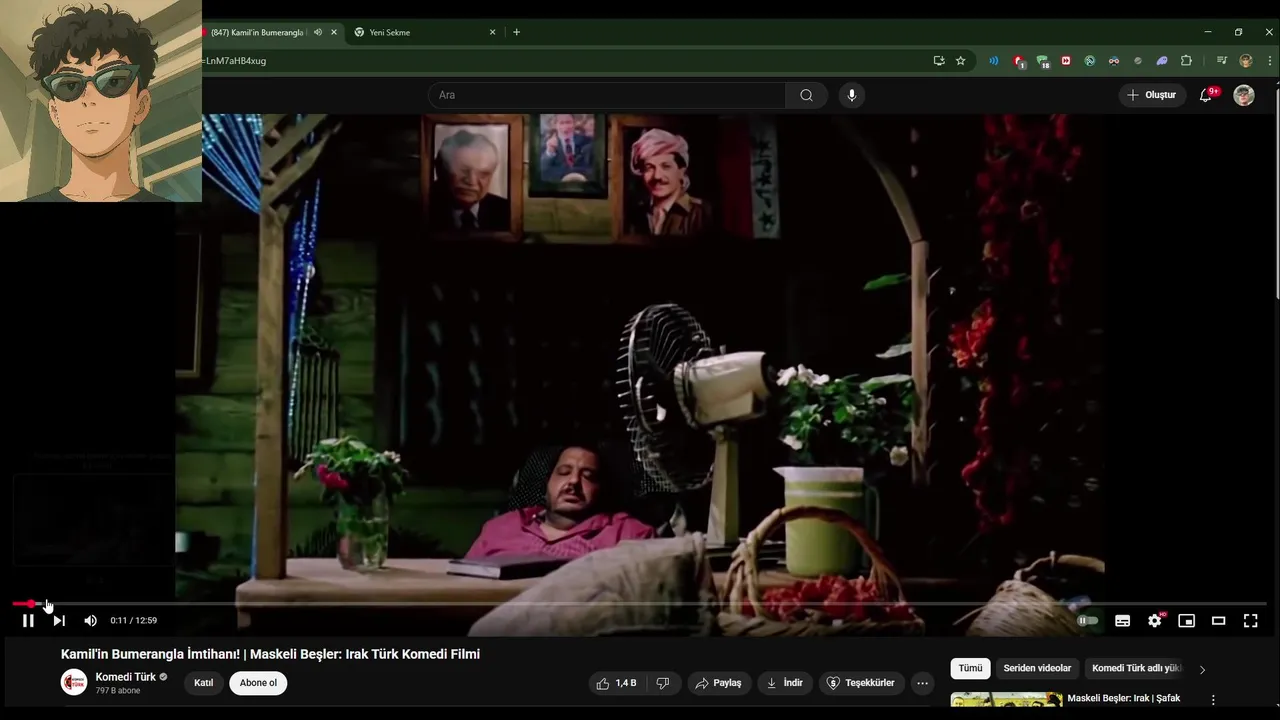The image size is (1280, 720).
Task: Like the video with thumbs up
Action: tap(616, 683)
